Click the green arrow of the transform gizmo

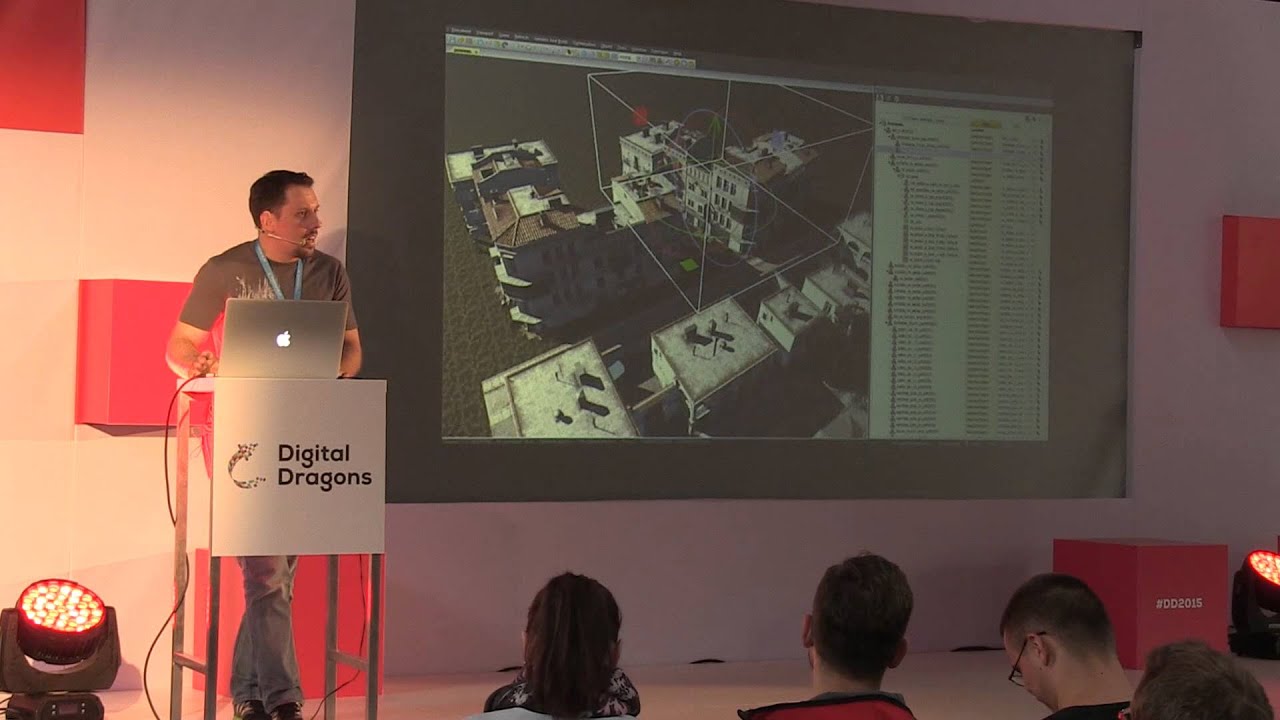click(x=714, y=125)
